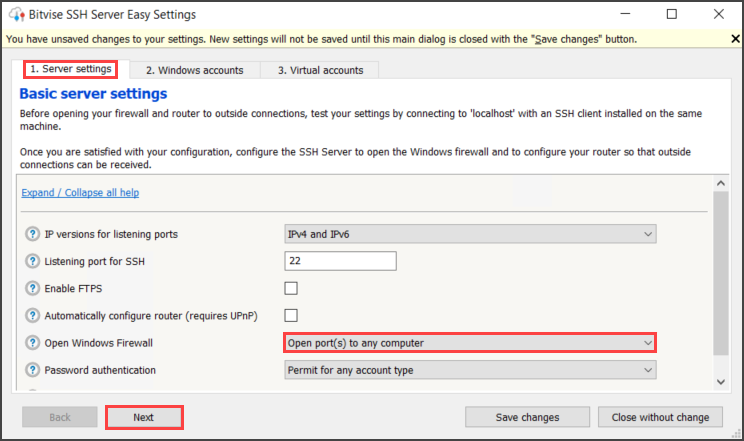Click Save changes button

[527, 417]
